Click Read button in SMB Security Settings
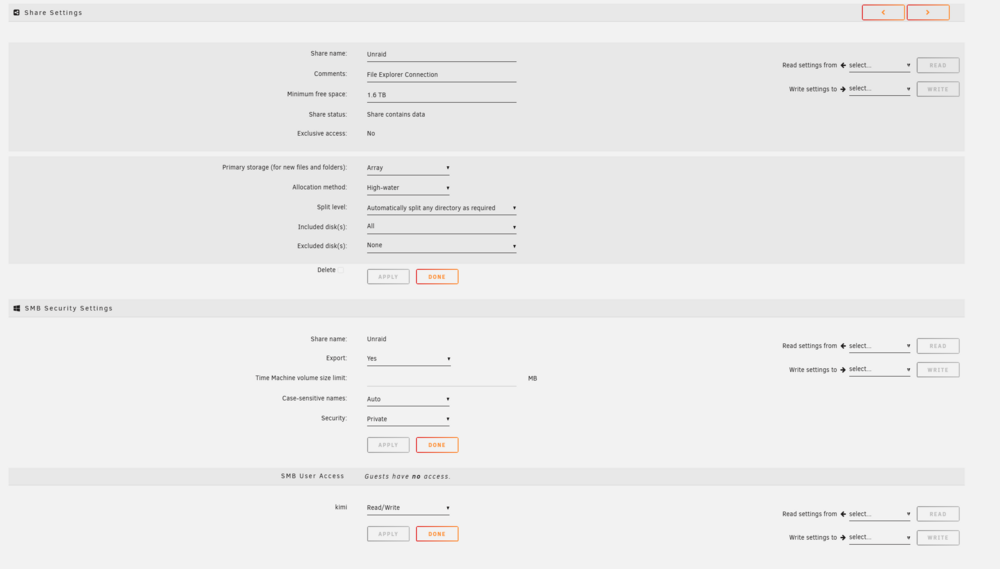 [938, 346]
